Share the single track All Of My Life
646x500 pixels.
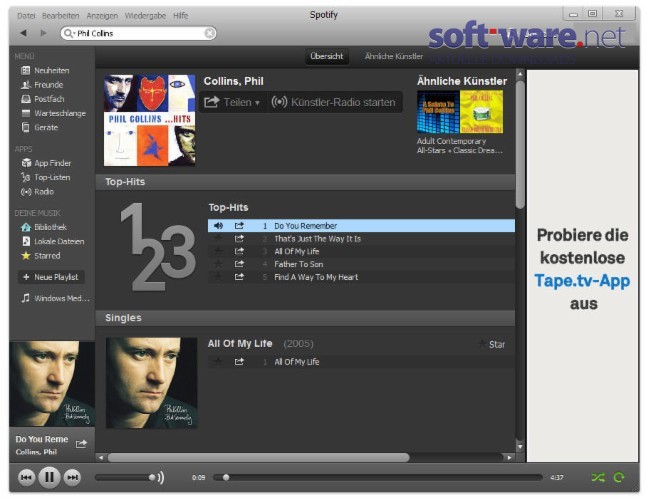click(x=239, y=362)
